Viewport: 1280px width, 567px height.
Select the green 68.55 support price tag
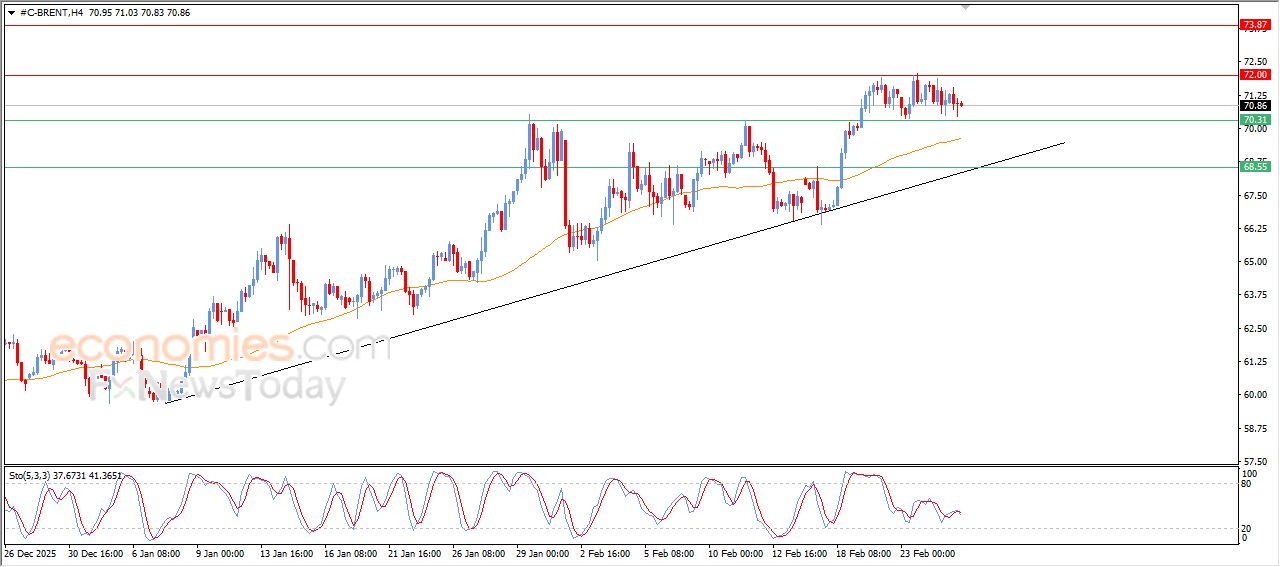(1254, 167)
